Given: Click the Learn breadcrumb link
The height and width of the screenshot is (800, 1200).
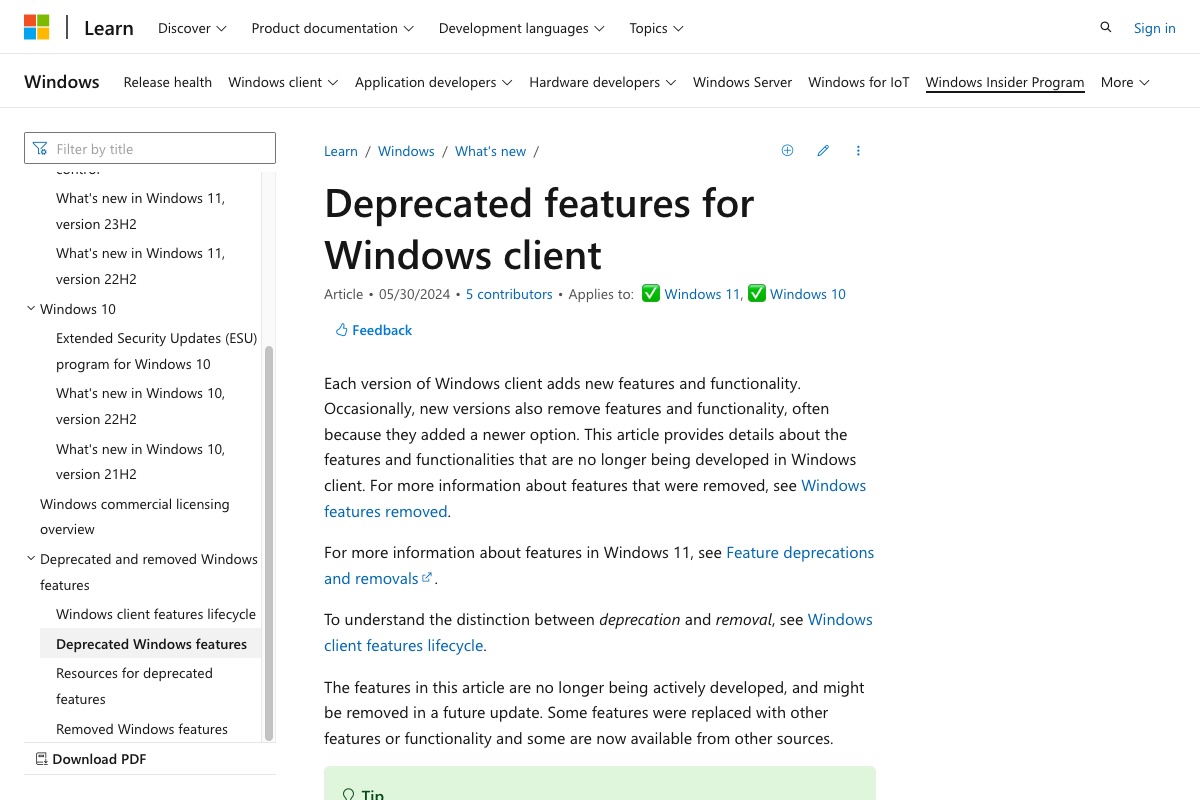Looking at the screenshot, I should click(341, 151).
